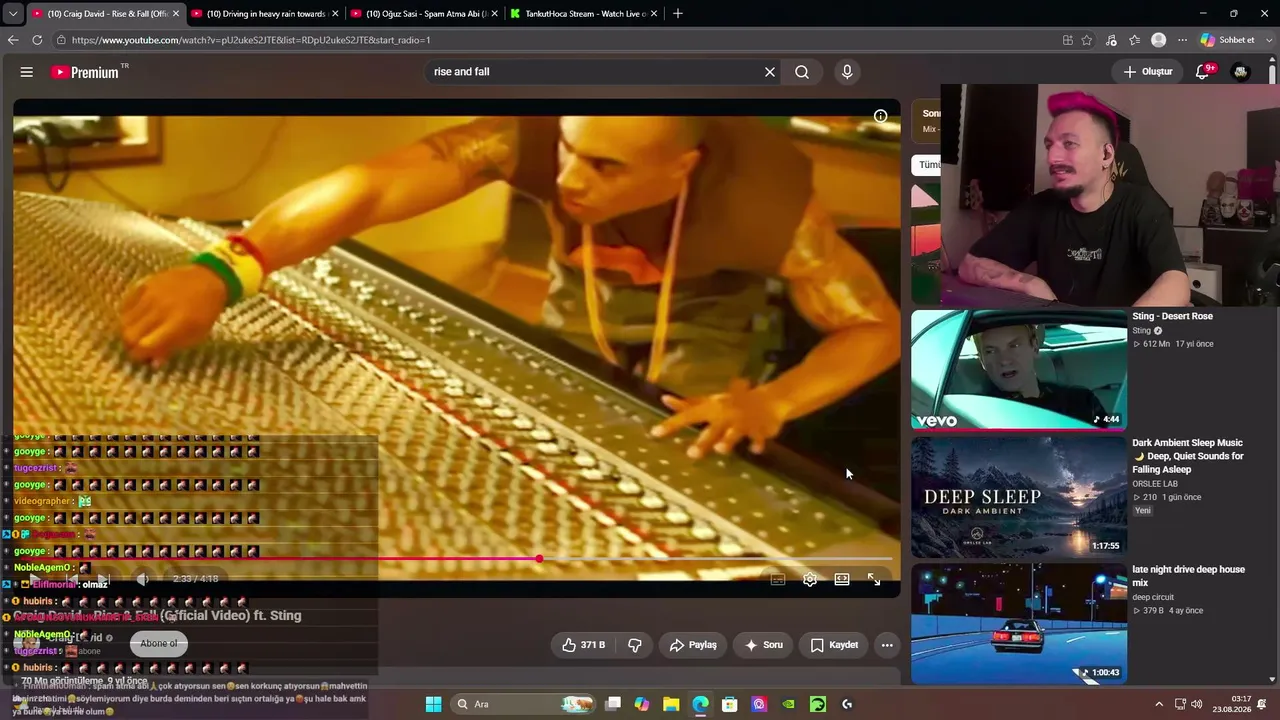The width and height of the screenshot is (1280, 720).
Task: Show hidden system tray icons
Action: point(1159,704)
